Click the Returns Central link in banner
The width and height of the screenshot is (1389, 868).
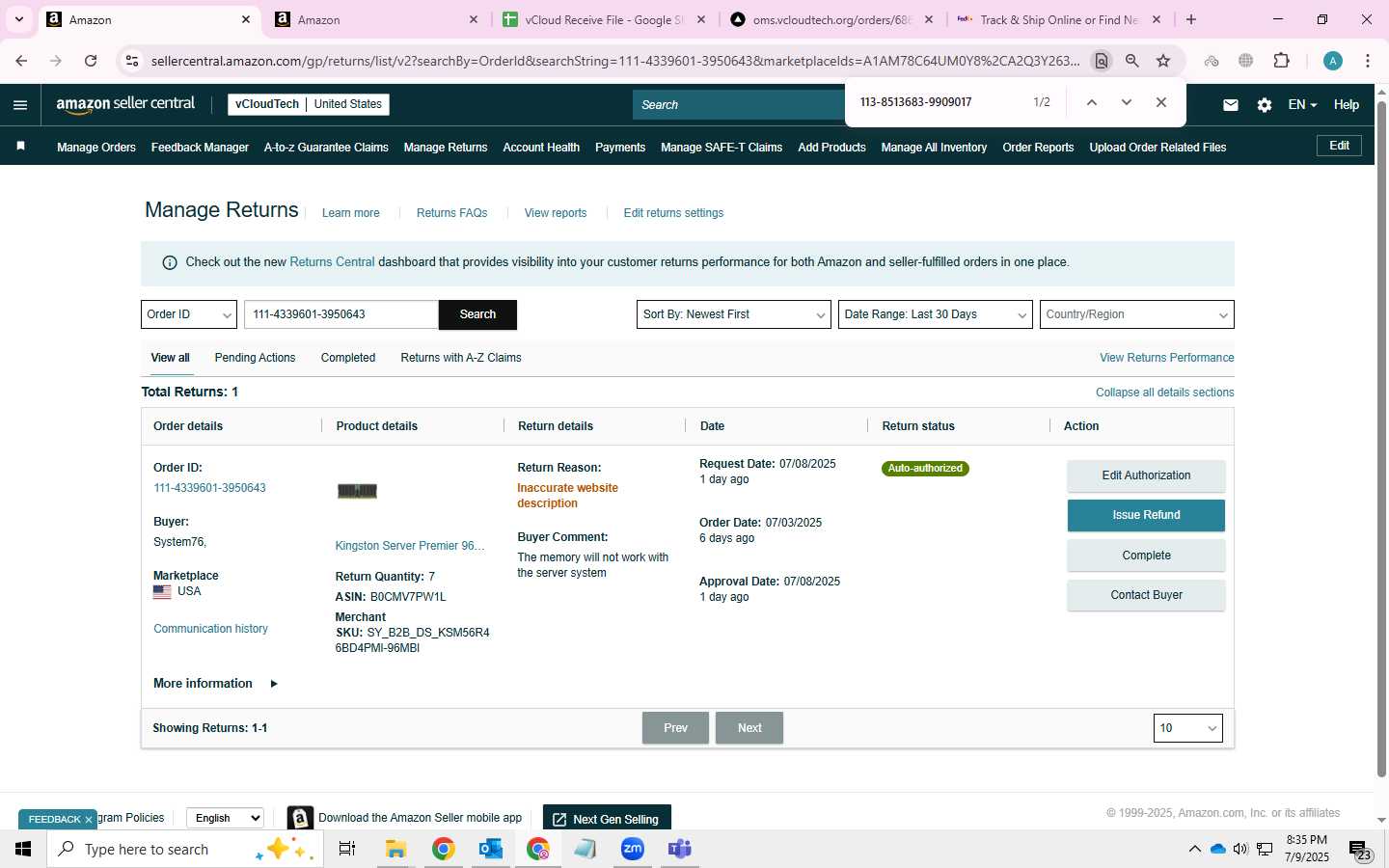click(332, 262)
